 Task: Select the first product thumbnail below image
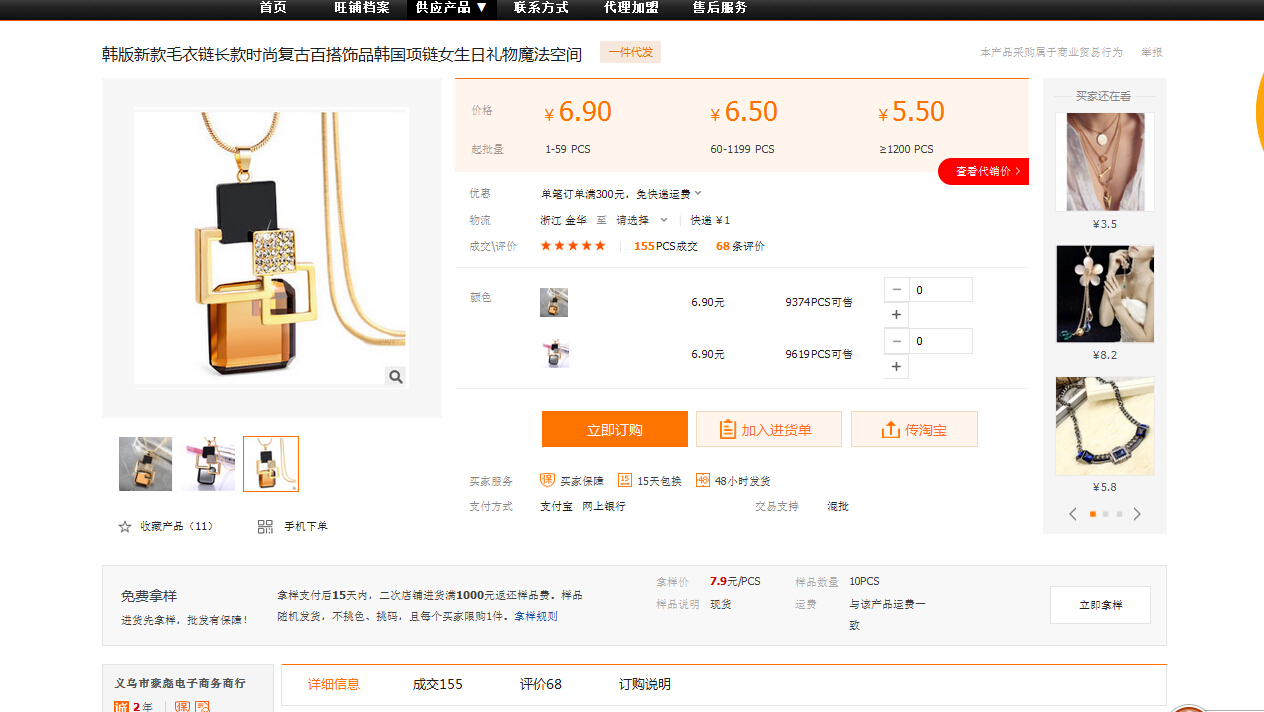click(145, 464)
